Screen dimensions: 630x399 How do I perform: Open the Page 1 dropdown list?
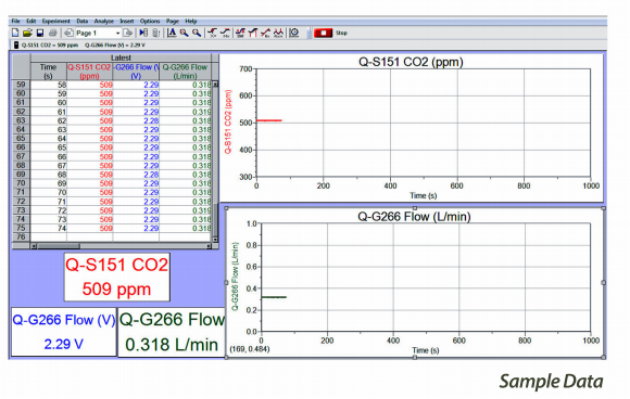click(118, 33)
